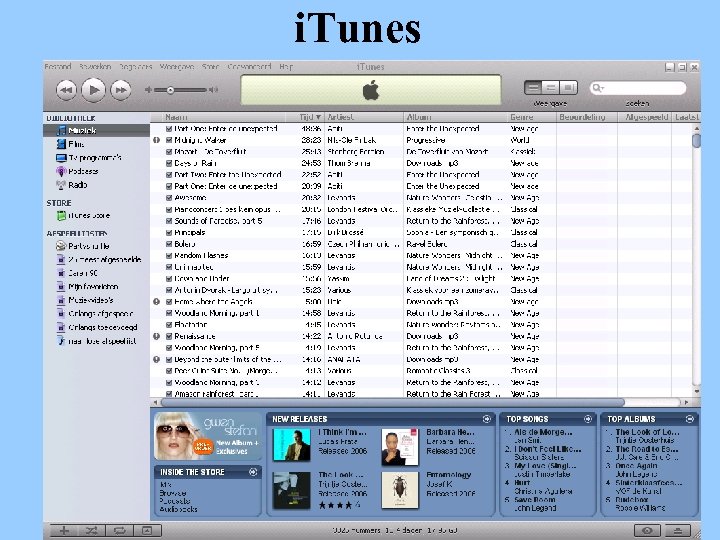This screenshot has height=540, width=720.
Task: Select Cover Flow view (right Weergave button)
Action: coord(568,87)
